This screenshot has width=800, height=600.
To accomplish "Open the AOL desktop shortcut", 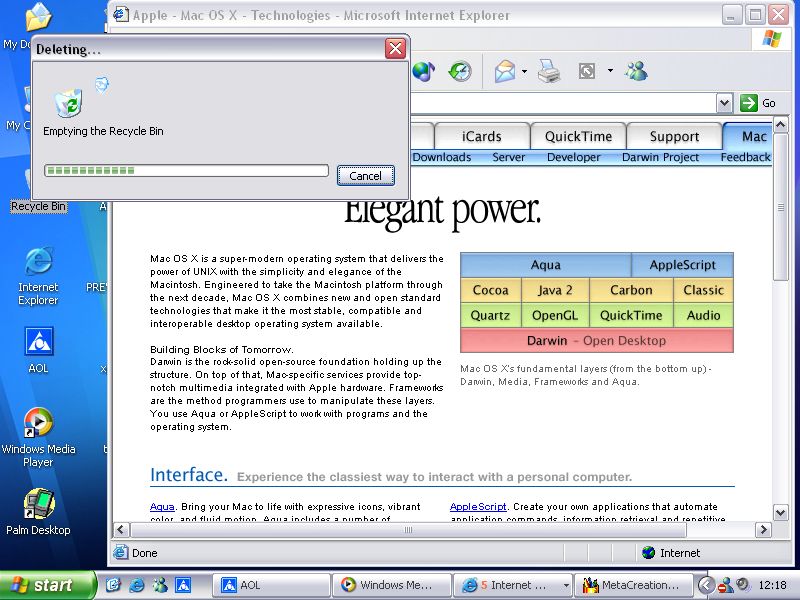I will coord(38,348).
